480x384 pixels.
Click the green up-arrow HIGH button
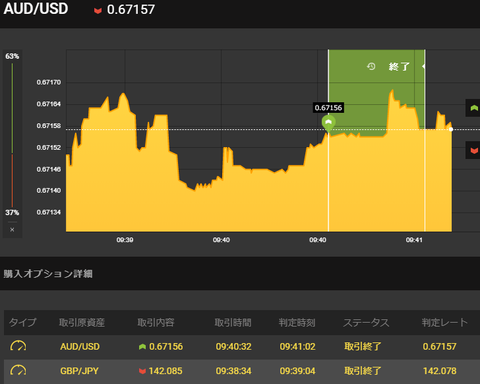click(473, 108)
